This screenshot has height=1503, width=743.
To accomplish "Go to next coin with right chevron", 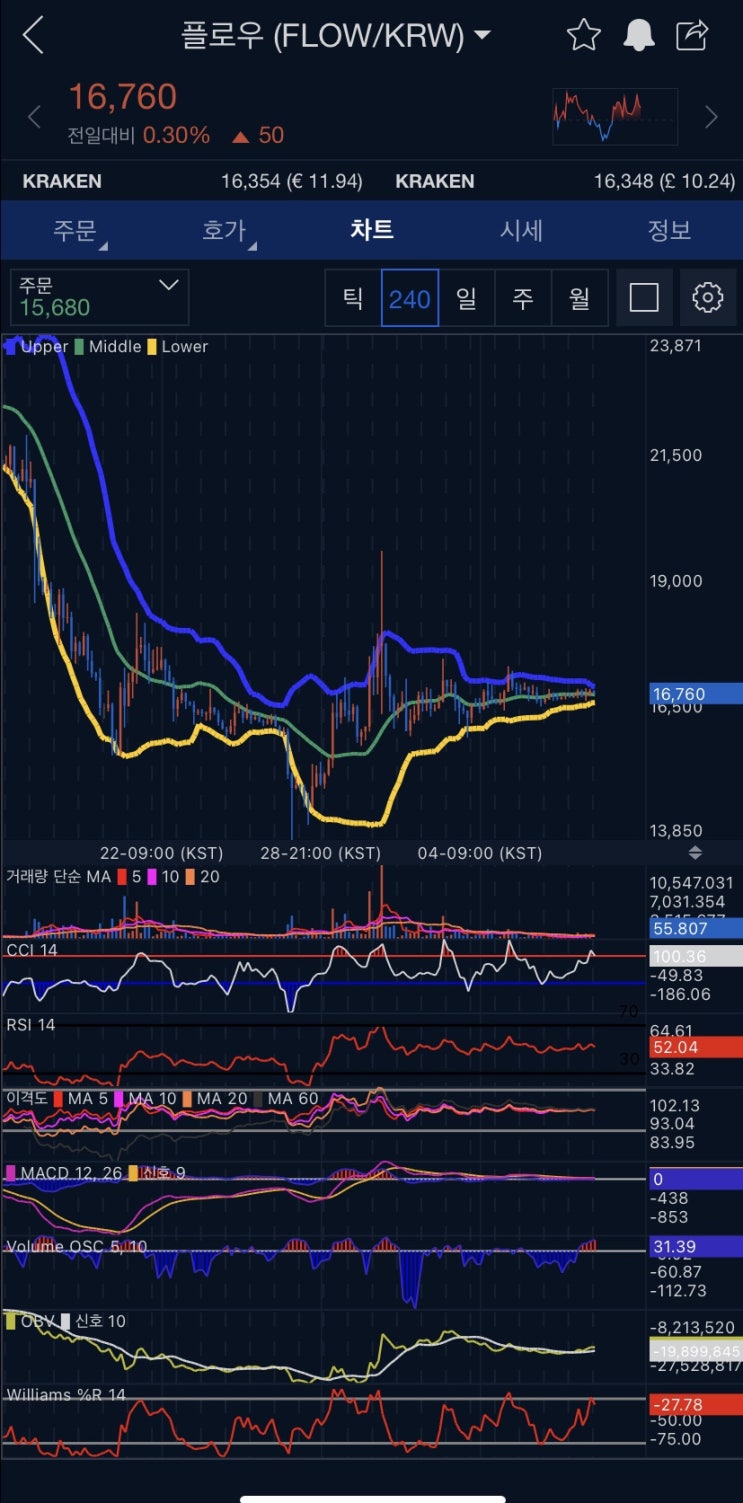I will 711,117.
